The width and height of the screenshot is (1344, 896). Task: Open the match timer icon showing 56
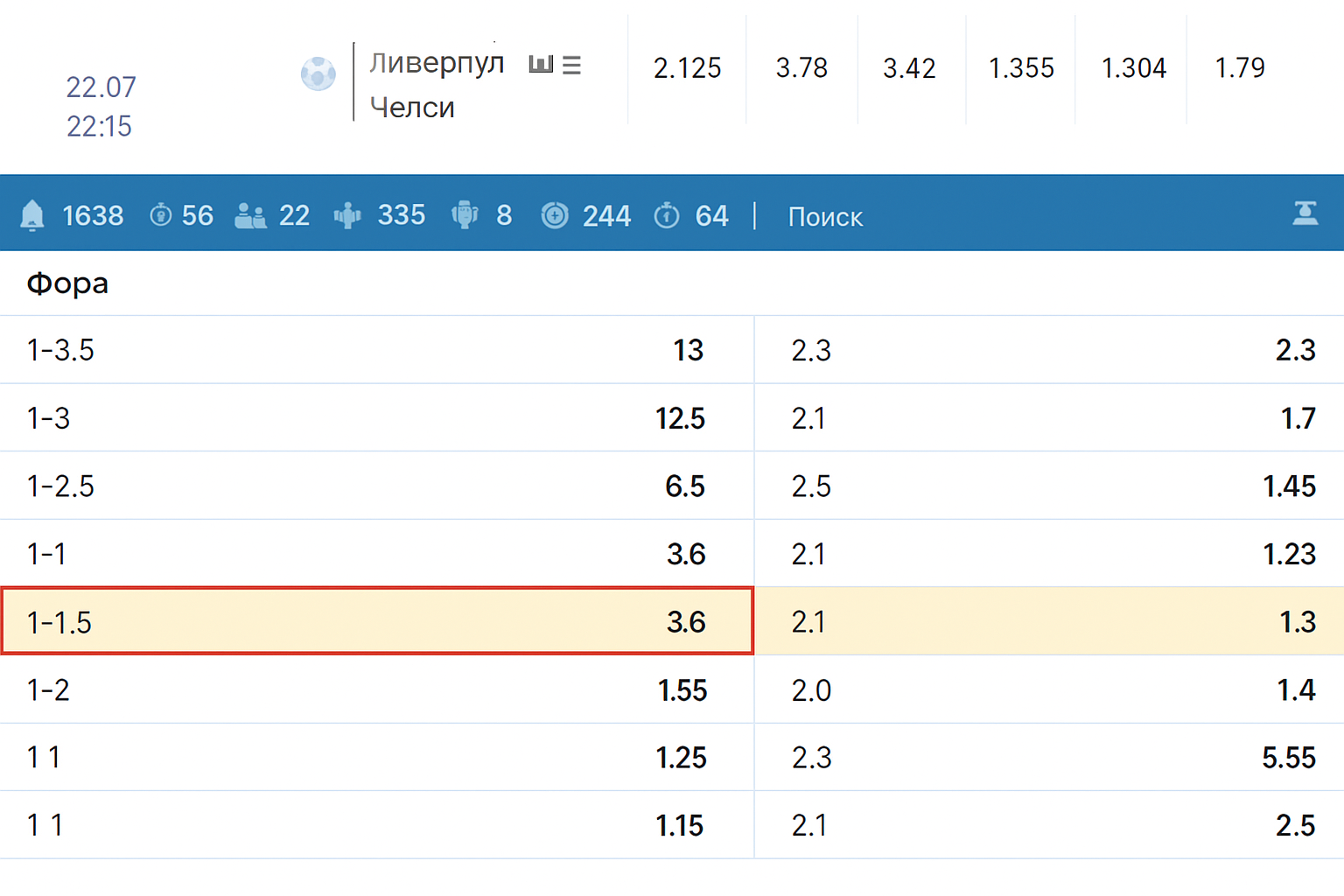(x=160, y=215)
